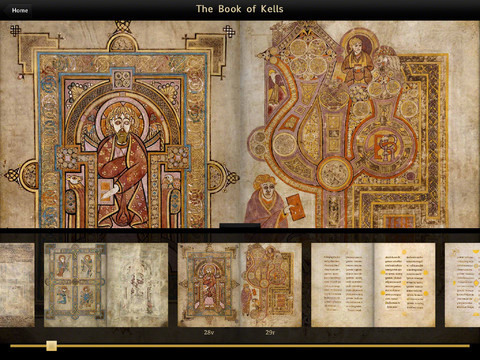Image resolution: width=480 pixels, height=360 pixels.
Task: Select the 29r ornate initial thumbnail
Action: 271,285
